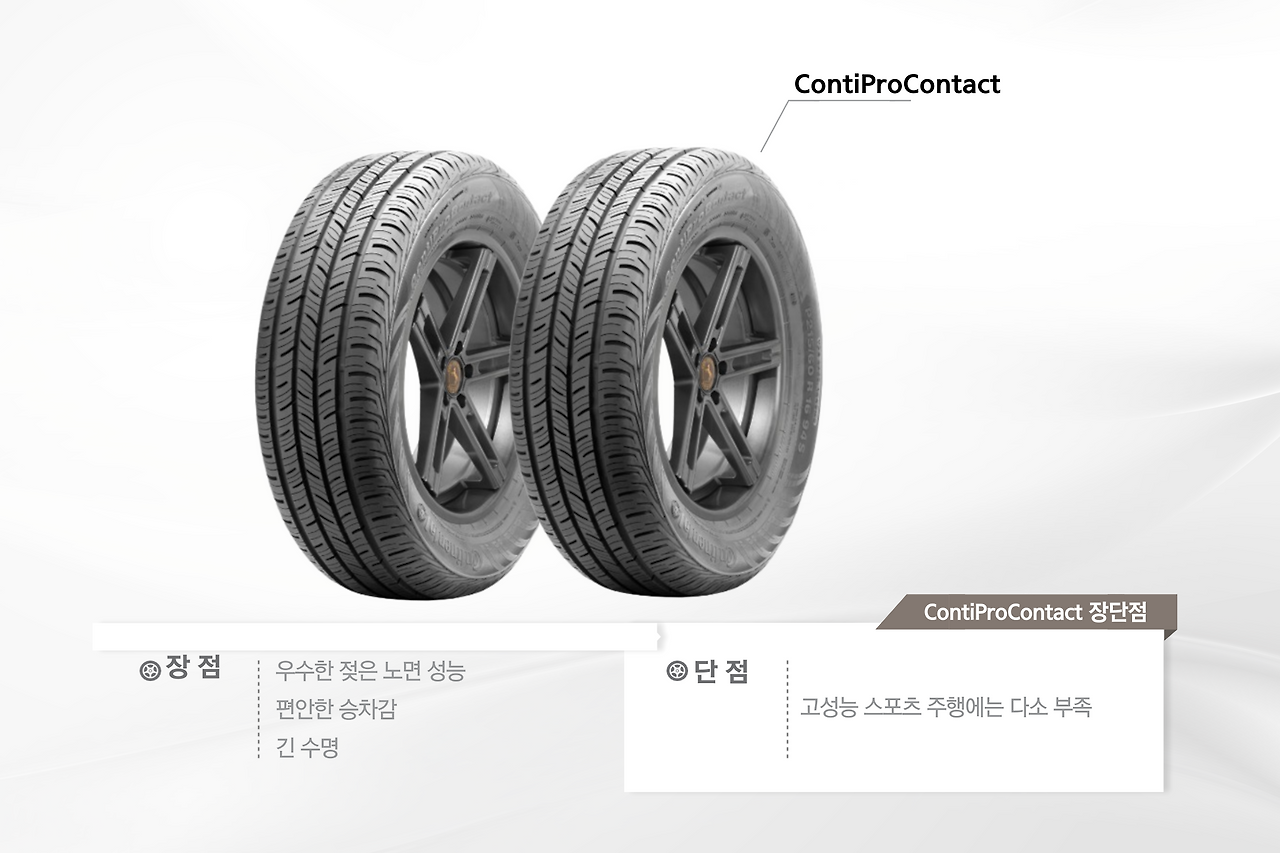Click the ContiProContact title label
1280x853 pixels.
point(897,84)
